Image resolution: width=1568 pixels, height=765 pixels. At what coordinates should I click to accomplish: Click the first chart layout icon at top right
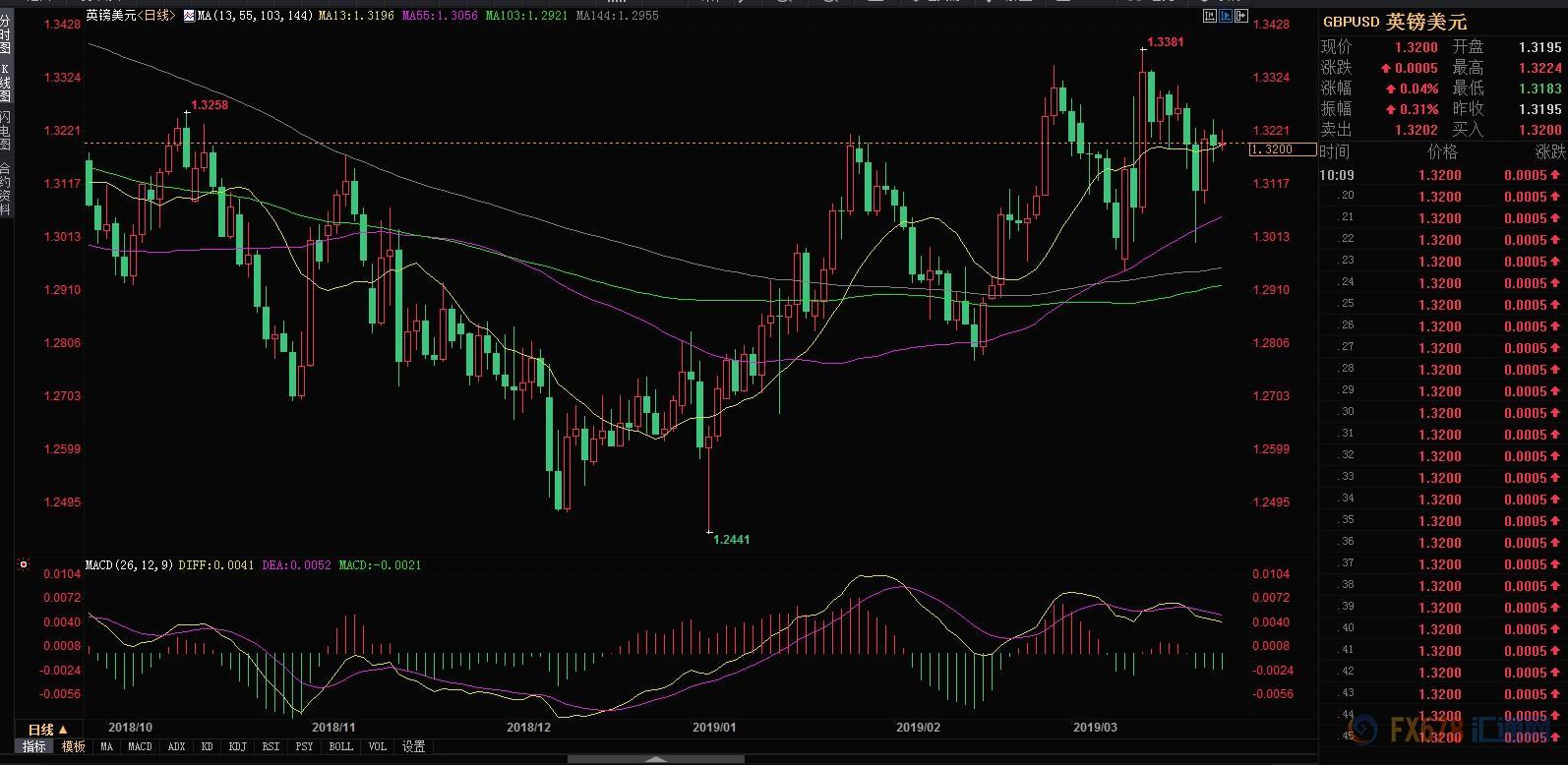tap(1211, 16)
